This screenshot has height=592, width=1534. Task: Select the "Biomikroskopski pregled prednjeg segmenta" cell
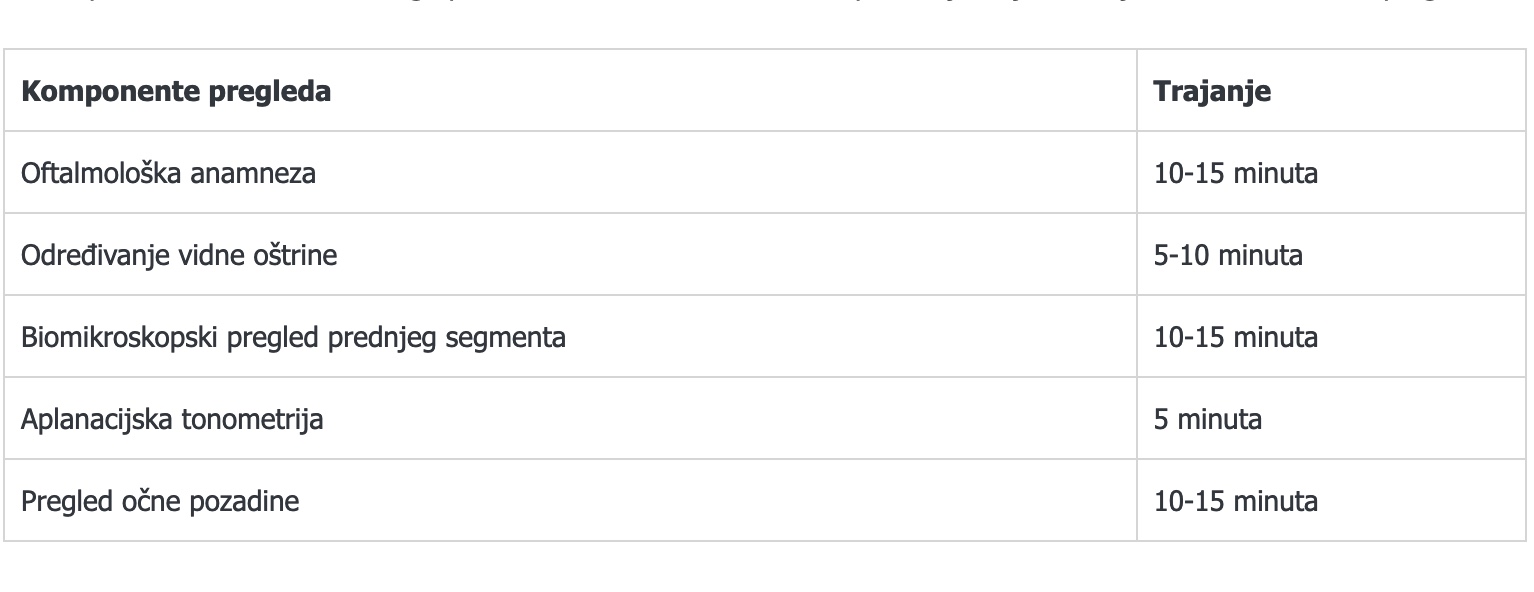pyautogui.click(x=293, y=337)
